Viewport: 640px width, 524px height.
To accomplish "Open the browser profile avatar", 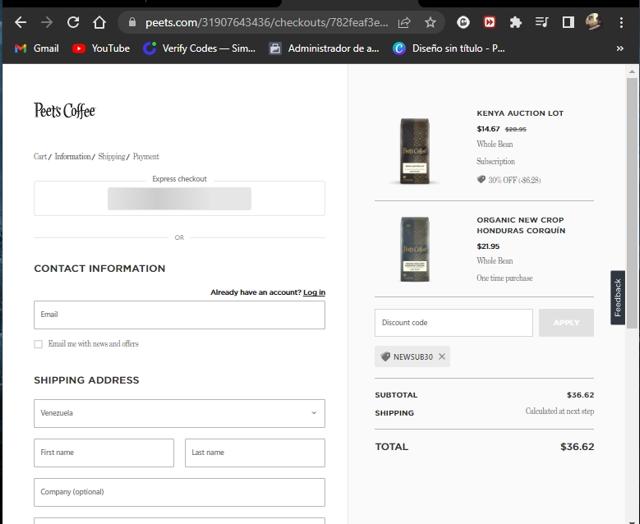I will [593, 22].
